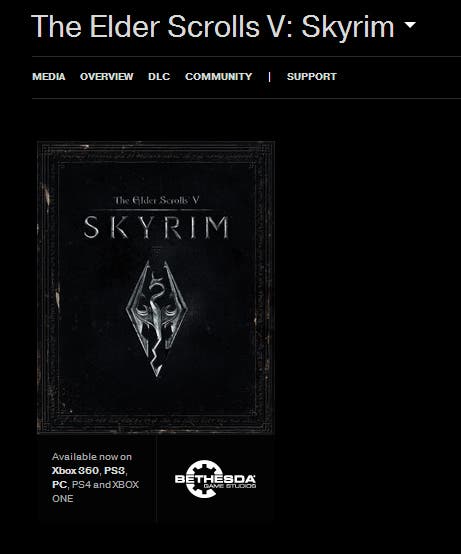Open the SUPPORT link in navigation
461x554 pixels.
(312, 77)
